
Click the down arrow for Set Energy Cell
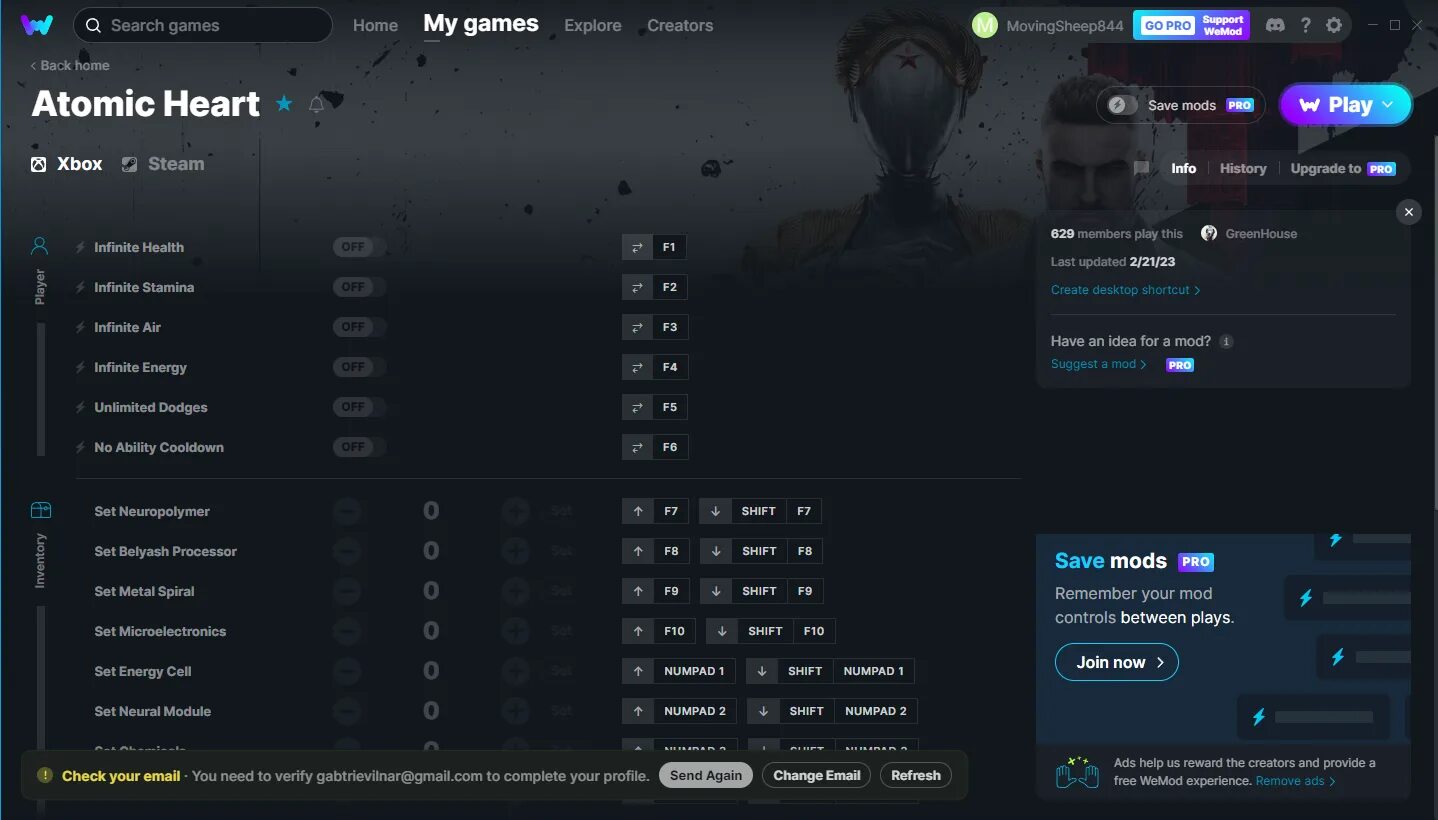pyautogui.click(x=762, y=671)
